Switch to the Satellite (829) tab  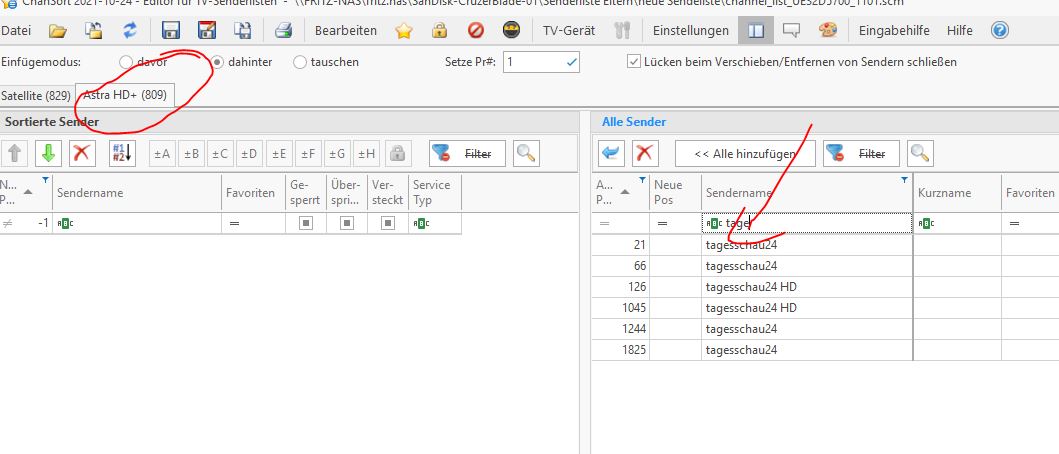[x=36, y=96]
